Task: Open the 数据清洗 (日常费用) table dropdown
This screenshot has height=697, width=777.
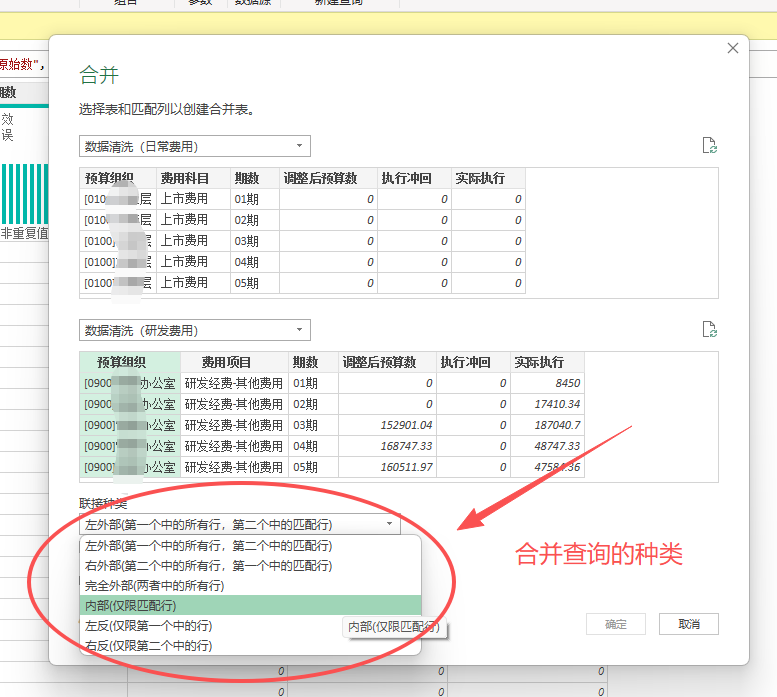Action: [195, 146]
